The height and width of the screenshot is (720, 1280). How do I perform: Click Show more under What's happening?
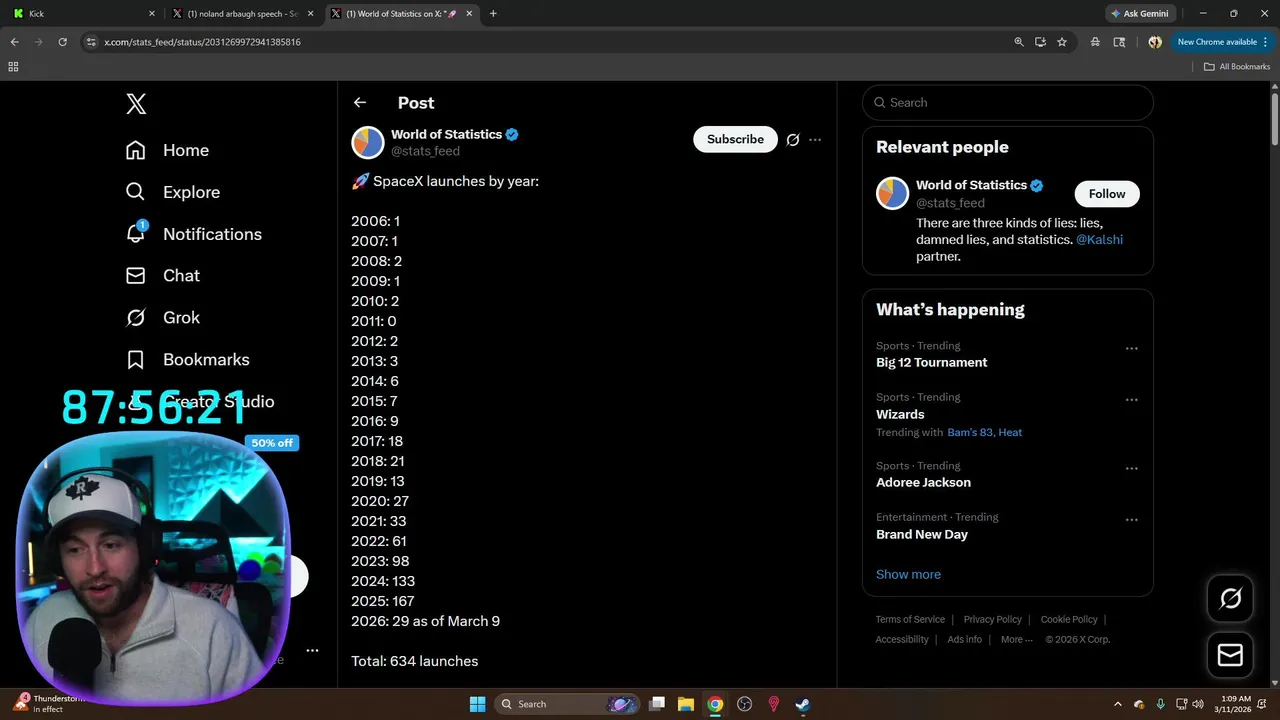pyautogui.click(x=908, y=574)
